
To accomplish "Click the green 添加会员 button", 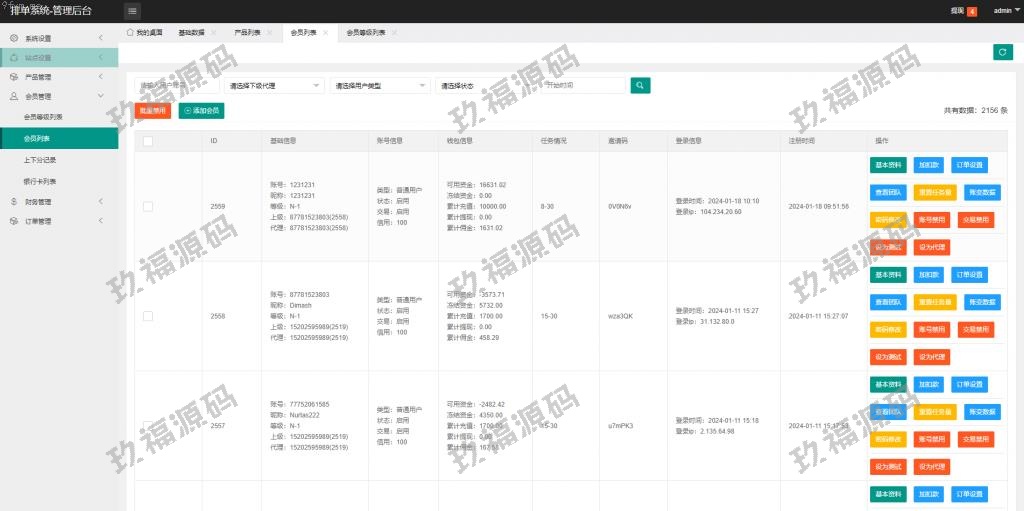I will click(201, 111).
